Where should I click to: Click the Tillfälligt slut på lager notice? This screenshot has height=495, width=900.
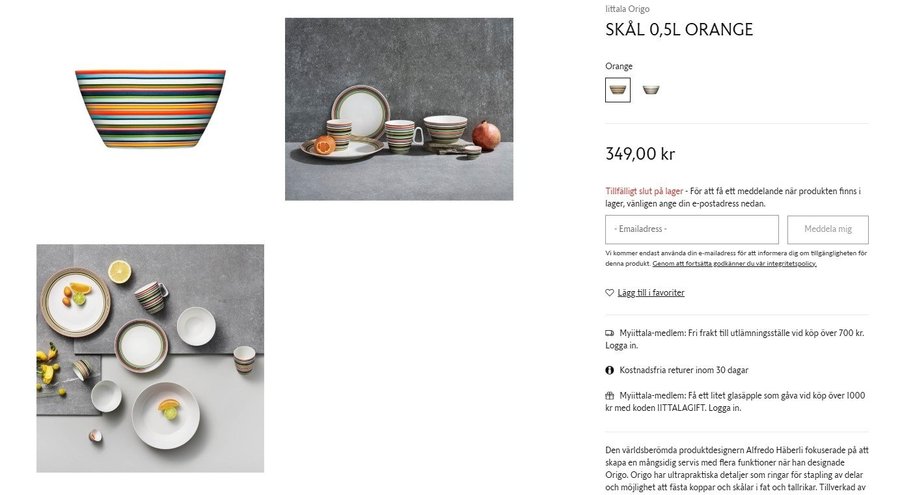point(643,191)
